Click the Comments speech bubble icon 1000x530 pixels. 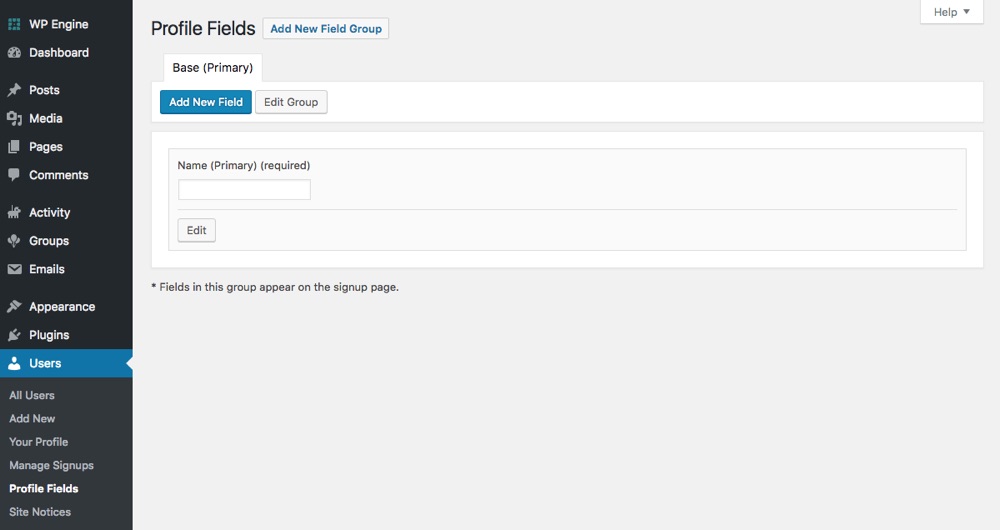(x=14, y=175)
